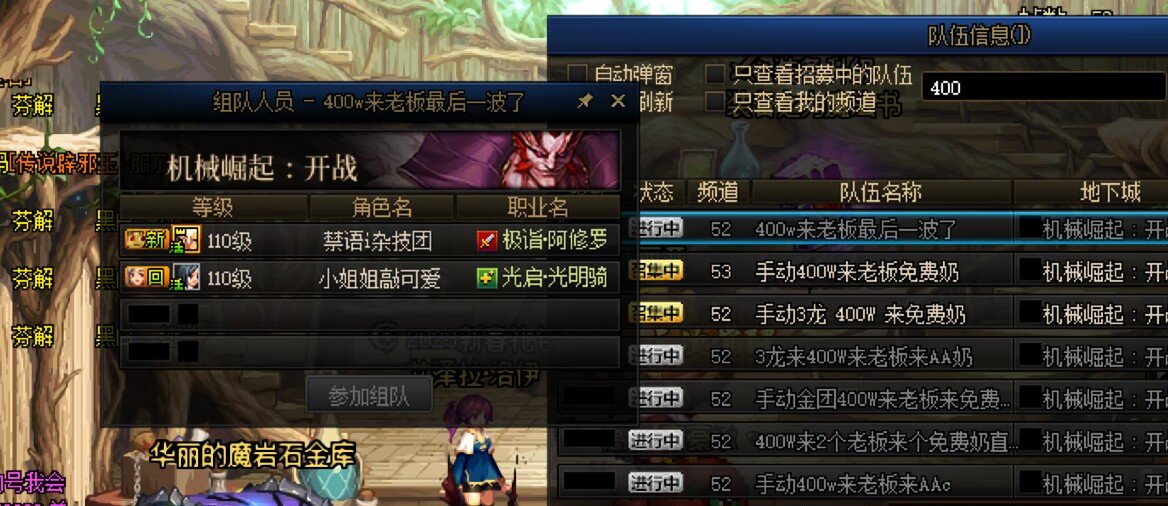
Task: Sort by 频道 column header
Action: (717, 193)
